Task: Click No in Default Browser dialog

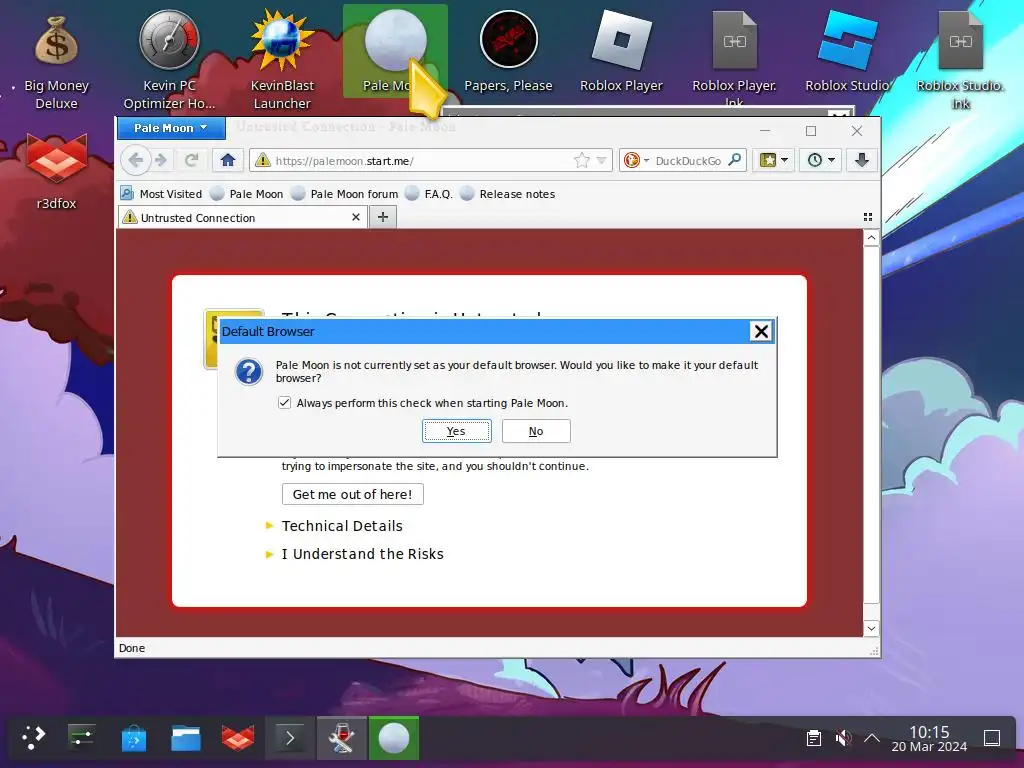Action: [536, 431]
